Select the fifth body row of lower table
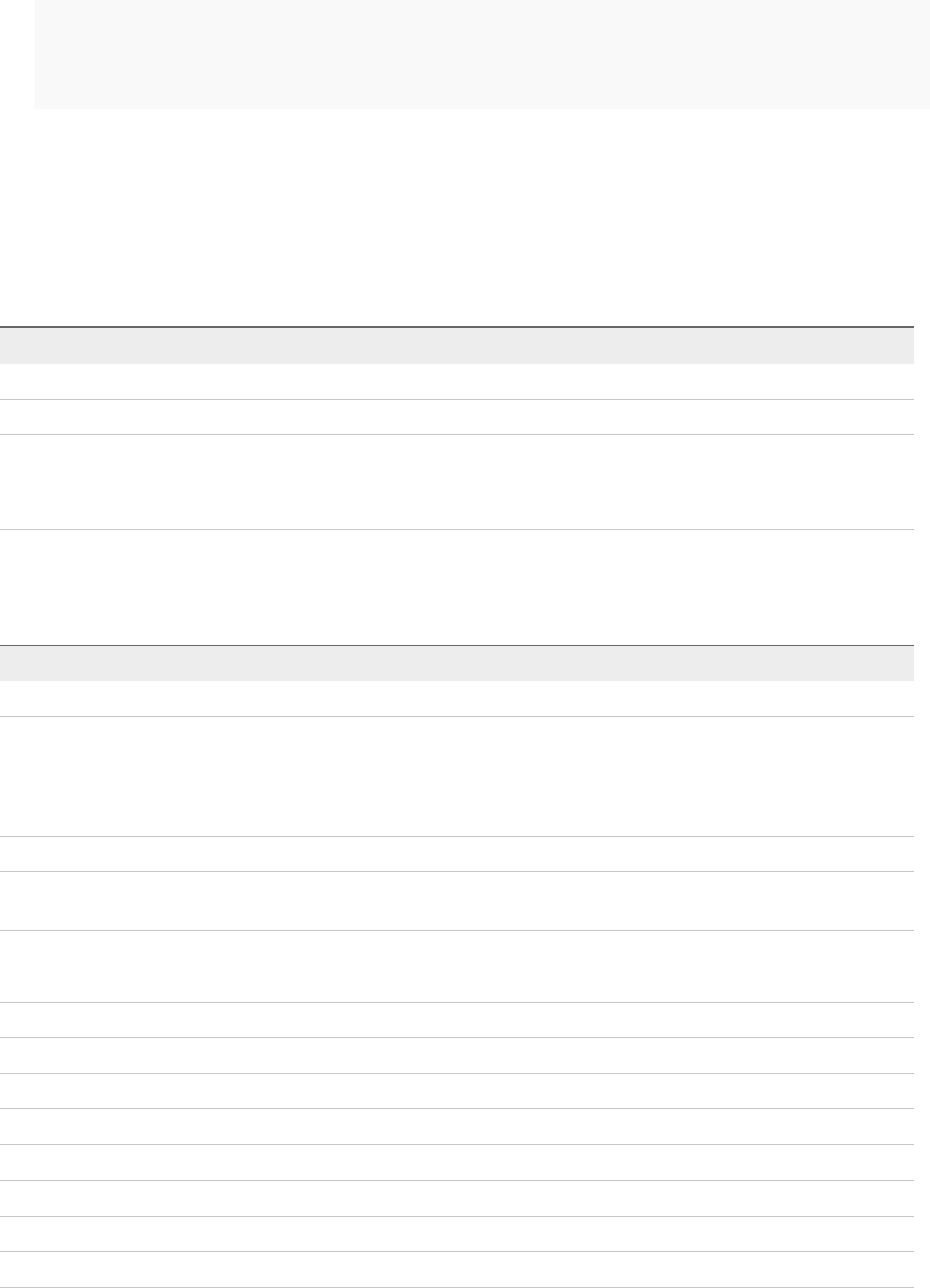Screen dimensions: 930x1288 pos(457,948)
